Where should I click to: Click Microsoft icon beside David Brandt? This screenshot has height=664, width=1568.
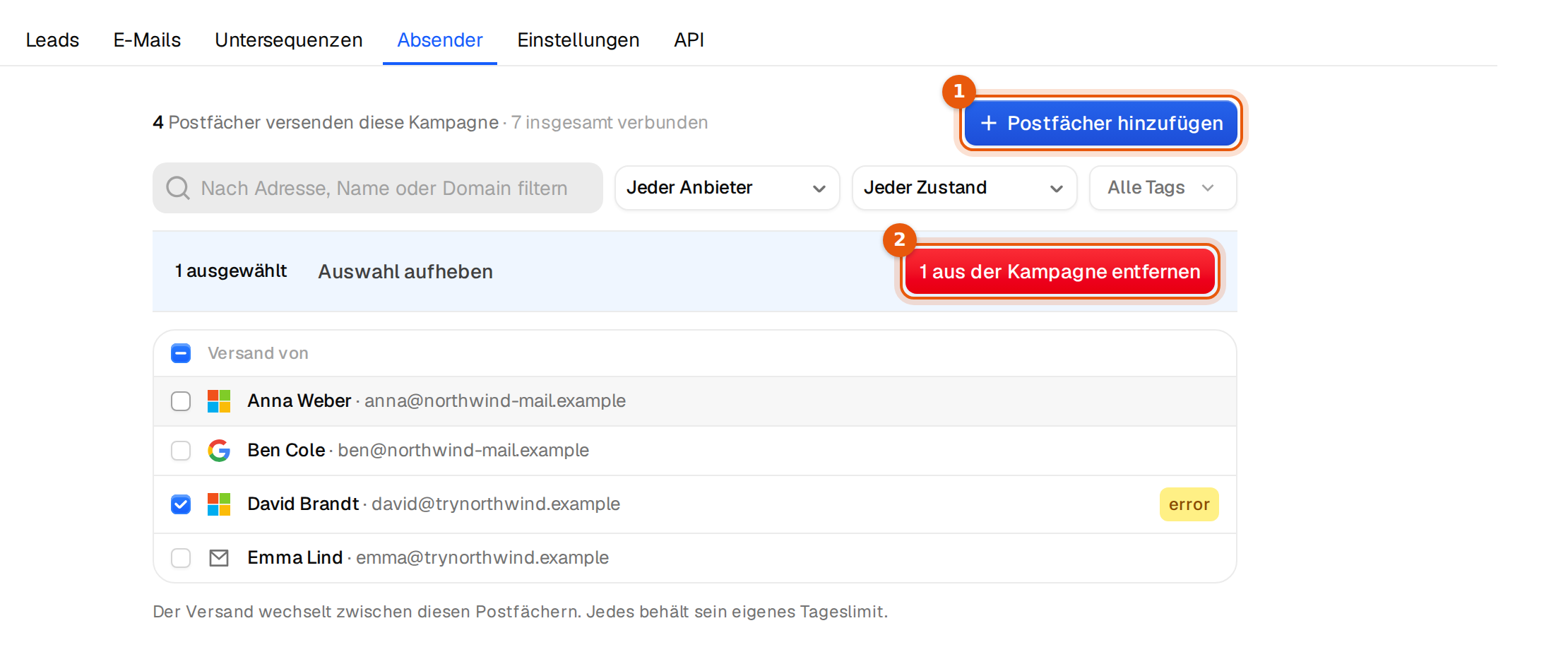pos(219,504)
